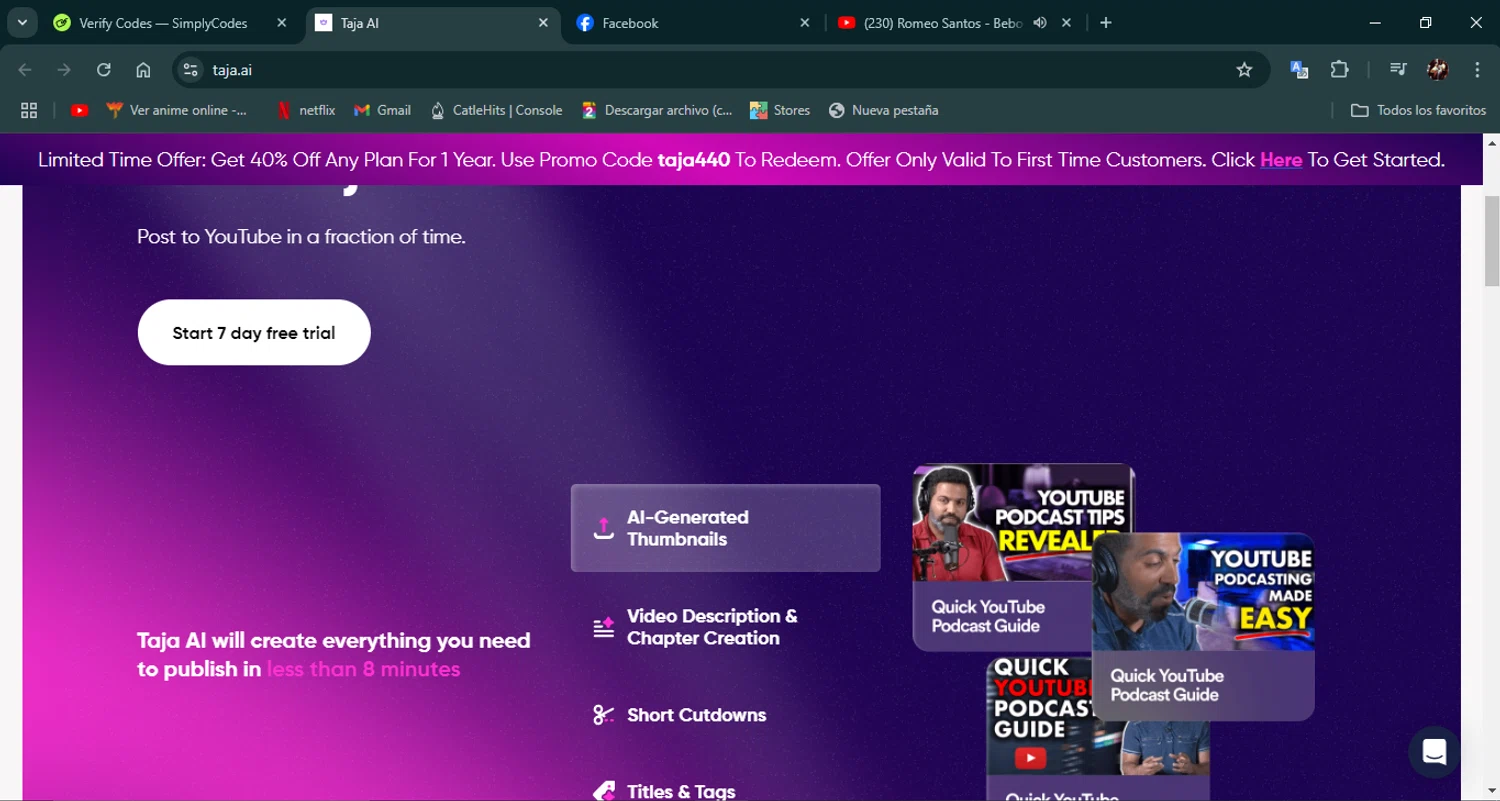Click the list-sparkle icon beside Video Description
The image size is (1500, 801).
pyautogui.click(x=603, y=628)
